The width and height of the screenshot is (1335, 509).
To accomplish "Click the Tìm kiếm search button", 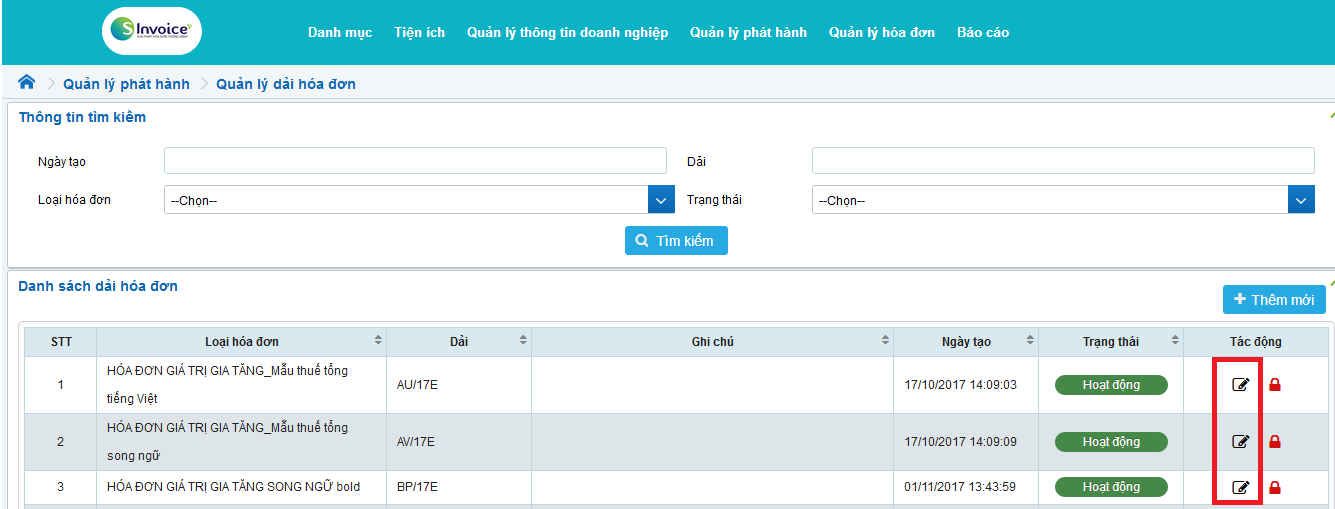I will (x=676, y=241).
